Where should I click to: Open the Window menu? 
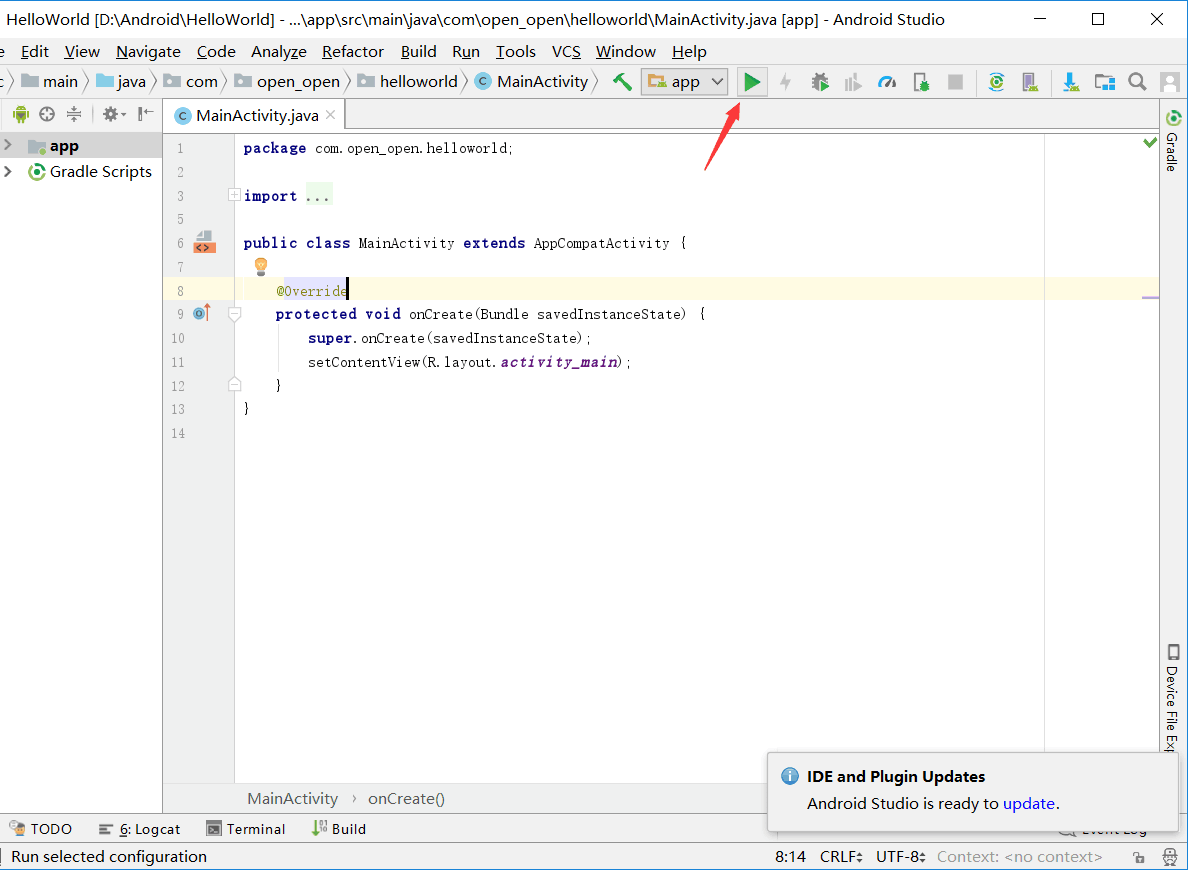click(x=626, y=52)
